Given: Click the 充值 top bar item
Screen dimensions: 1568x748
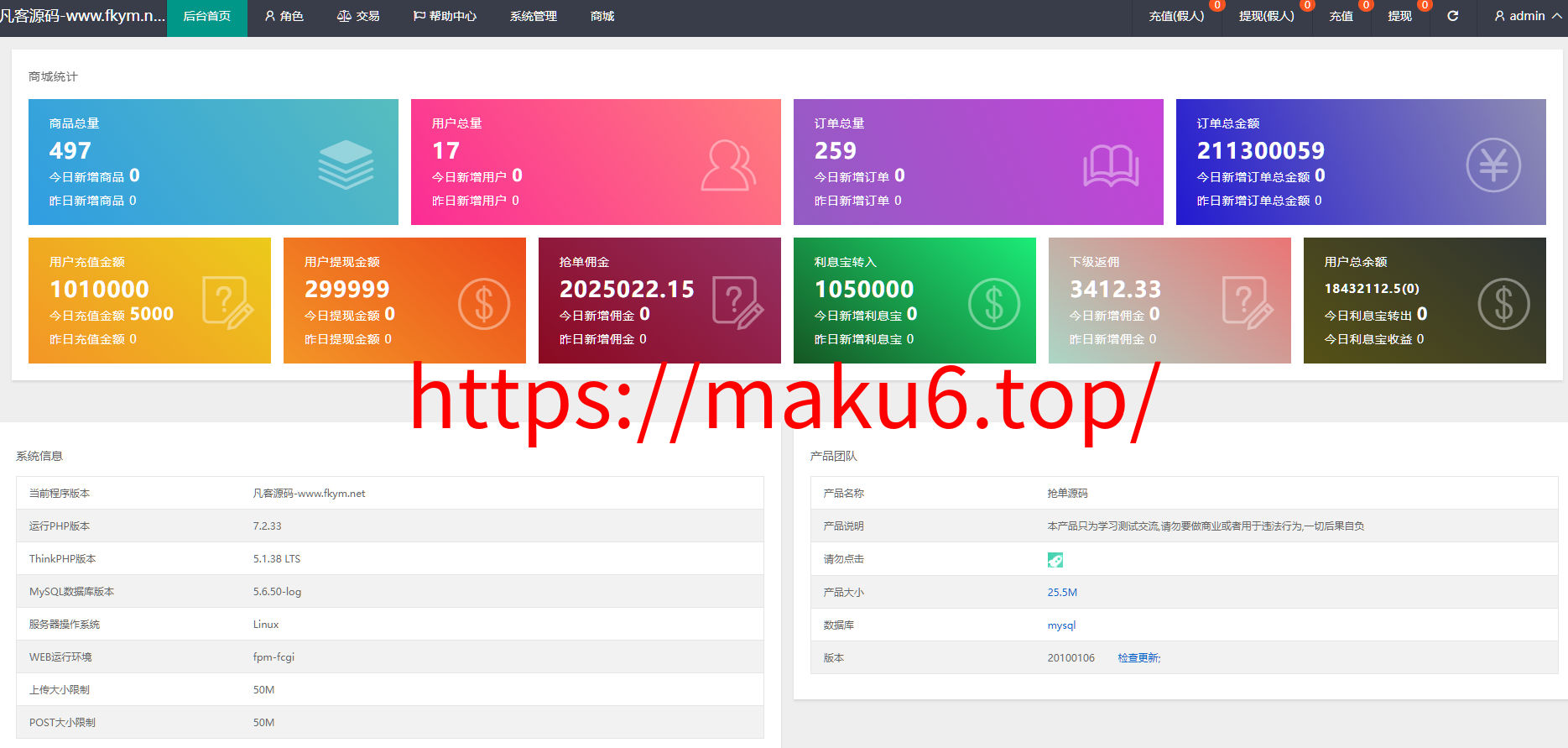Looking at the screenshot, I should 1341,16.
